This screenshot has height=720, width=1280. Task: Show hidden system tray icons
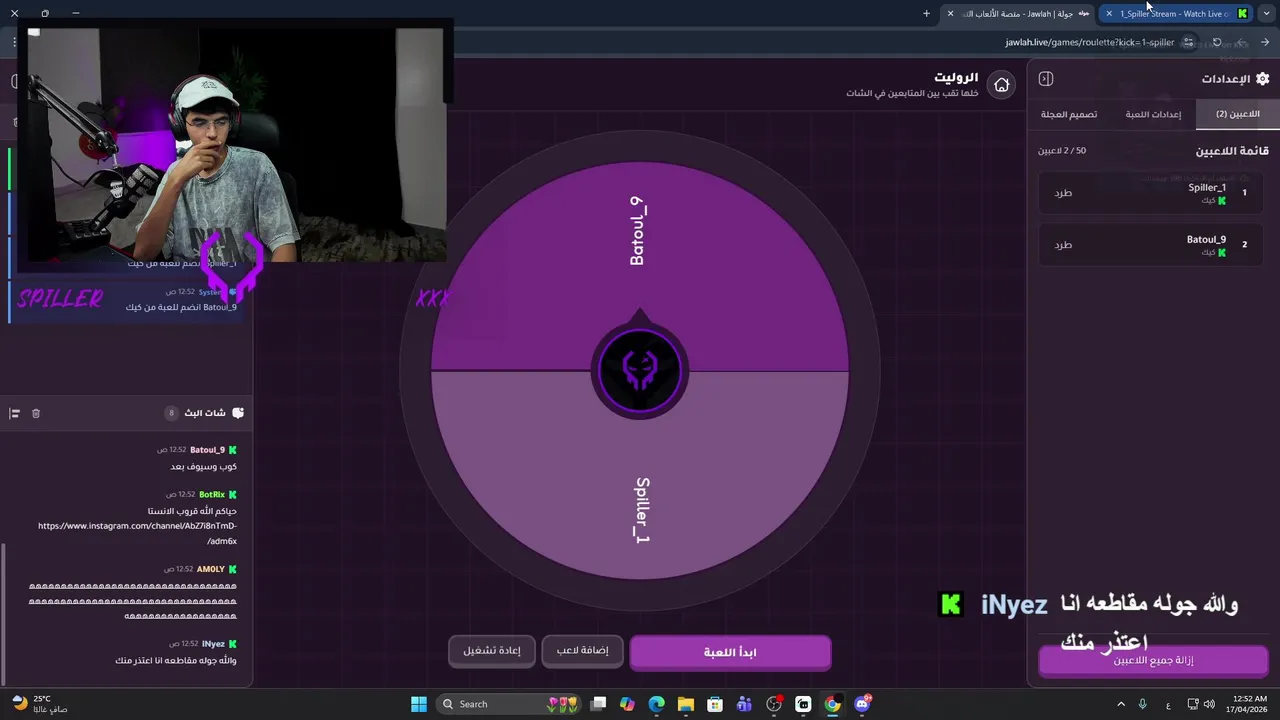pos(1120,704)
